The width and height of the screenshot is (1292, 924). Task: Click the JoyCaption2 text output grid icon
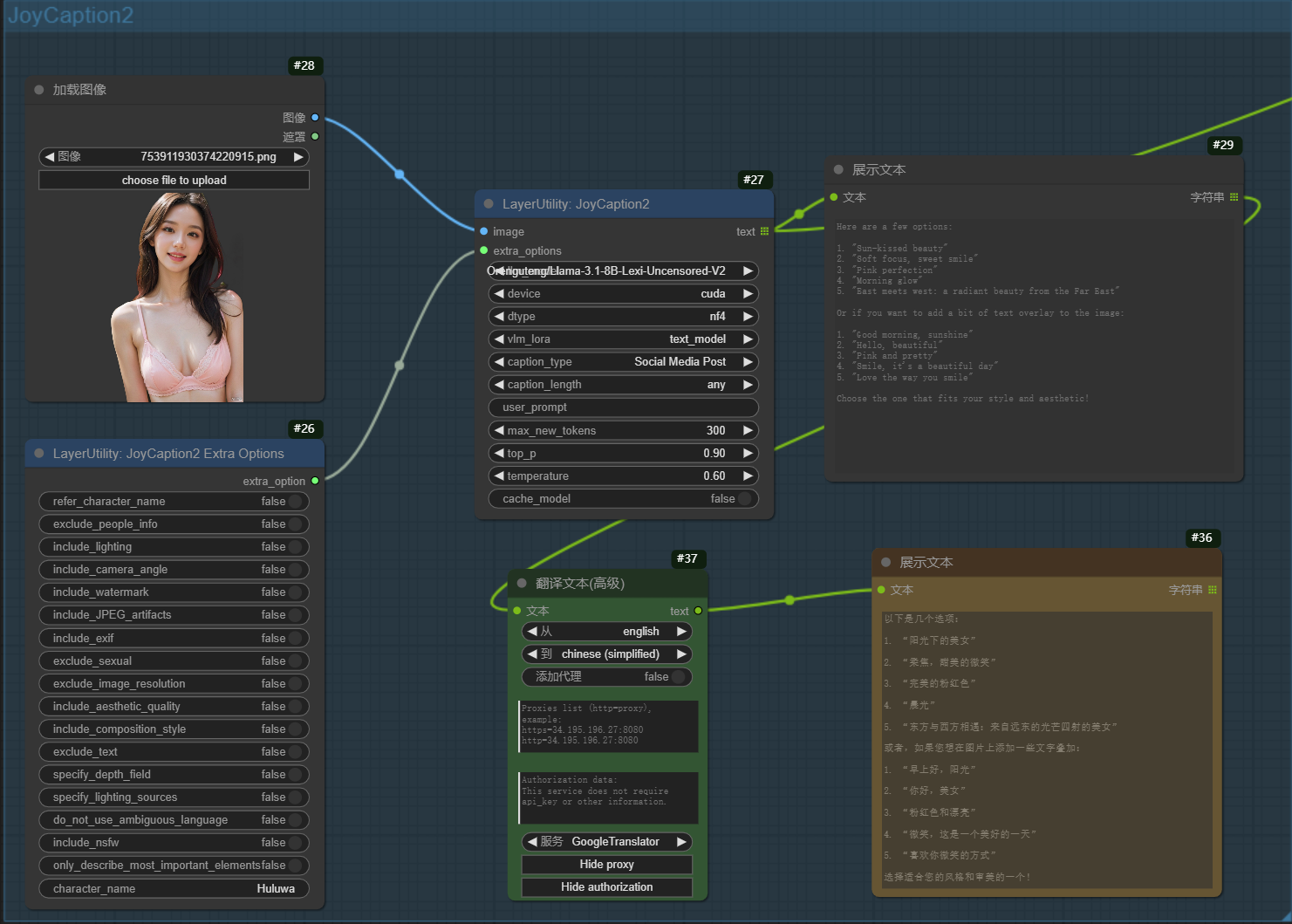(764, 232)
